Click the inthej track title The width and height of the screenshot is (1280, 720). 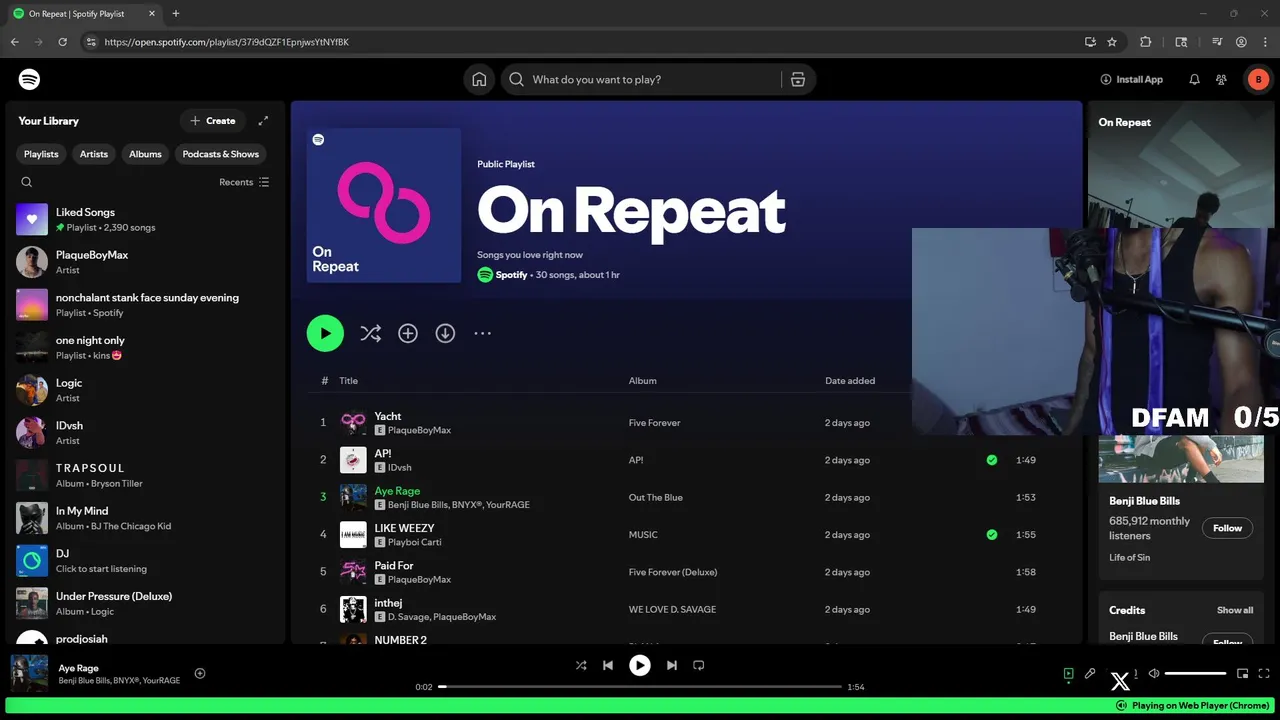point(390,603)
